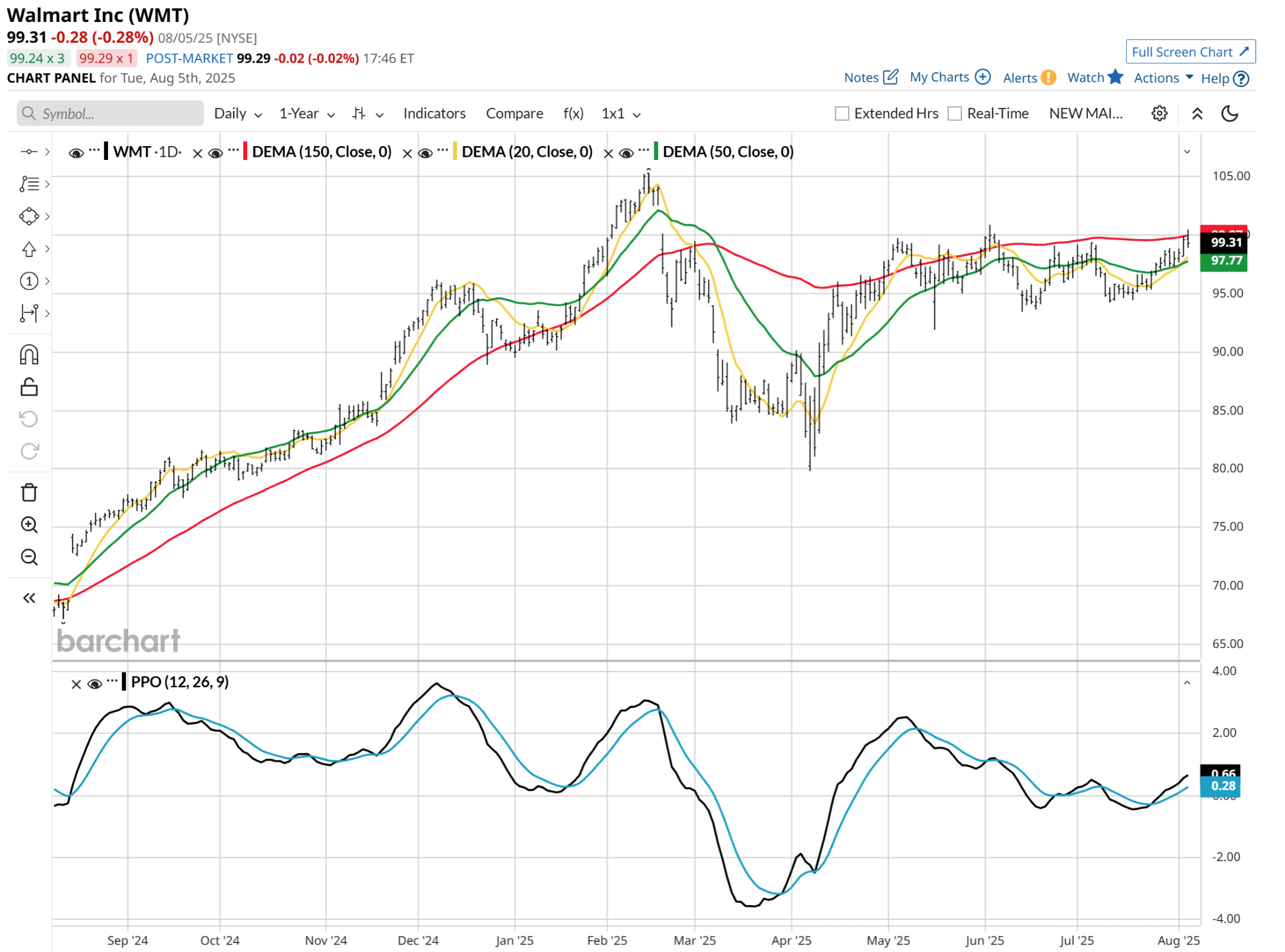The height and width of the screenshot is (952, 1285).
Task: Enable the Real-Time checkbox
Action: (x=955, y=114)
